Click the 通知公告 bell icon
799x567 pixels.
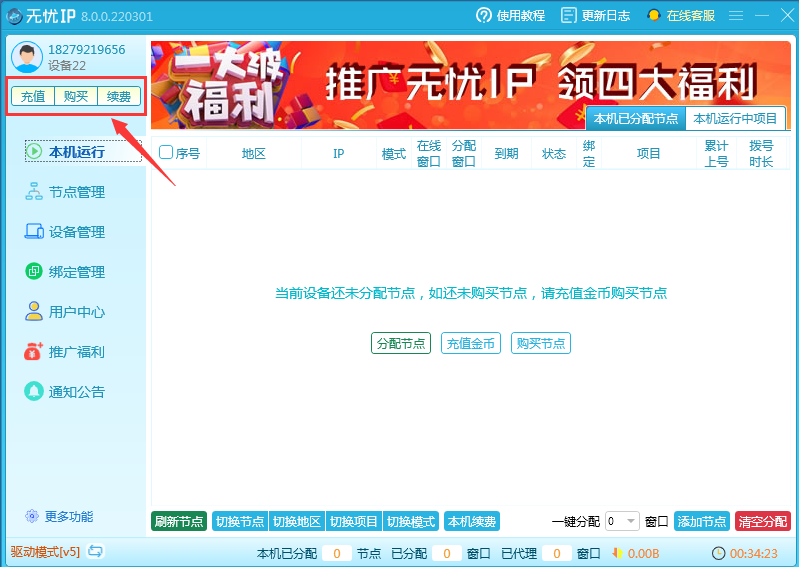(x=34, y=391)
